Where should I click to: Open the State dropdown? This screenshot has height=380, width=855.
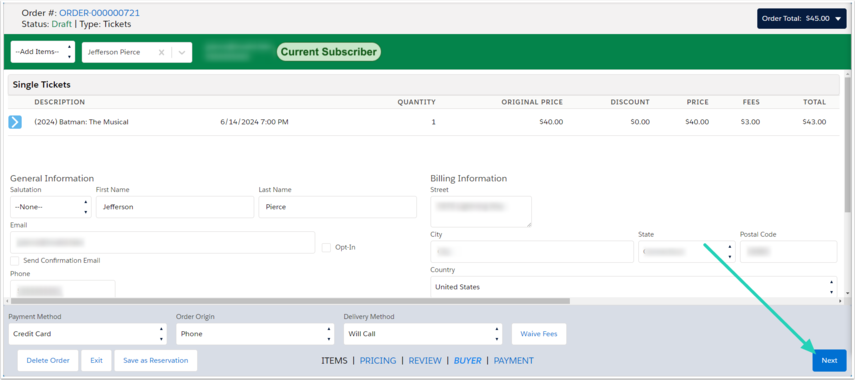687,252
